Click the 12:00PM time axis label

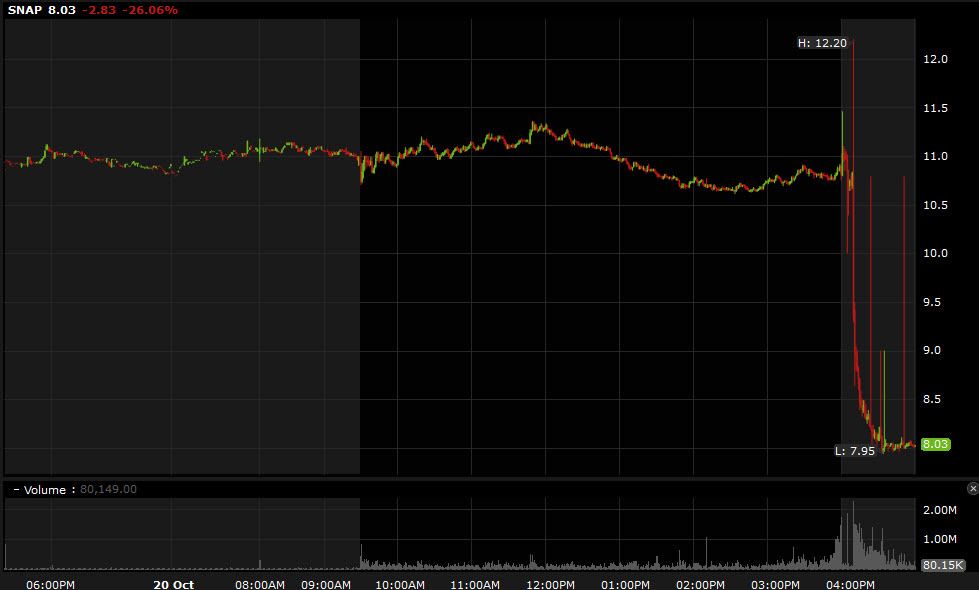(549, 584)
